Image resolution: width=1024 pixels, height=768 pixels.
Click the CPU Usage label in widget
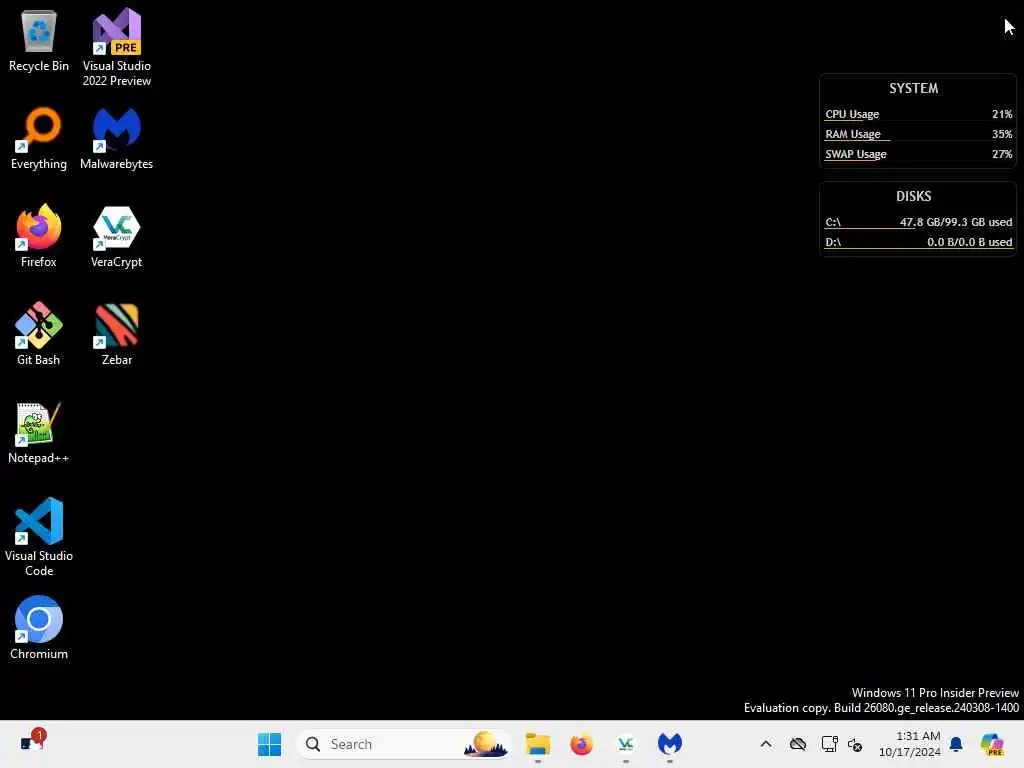(x=852, y=114)
